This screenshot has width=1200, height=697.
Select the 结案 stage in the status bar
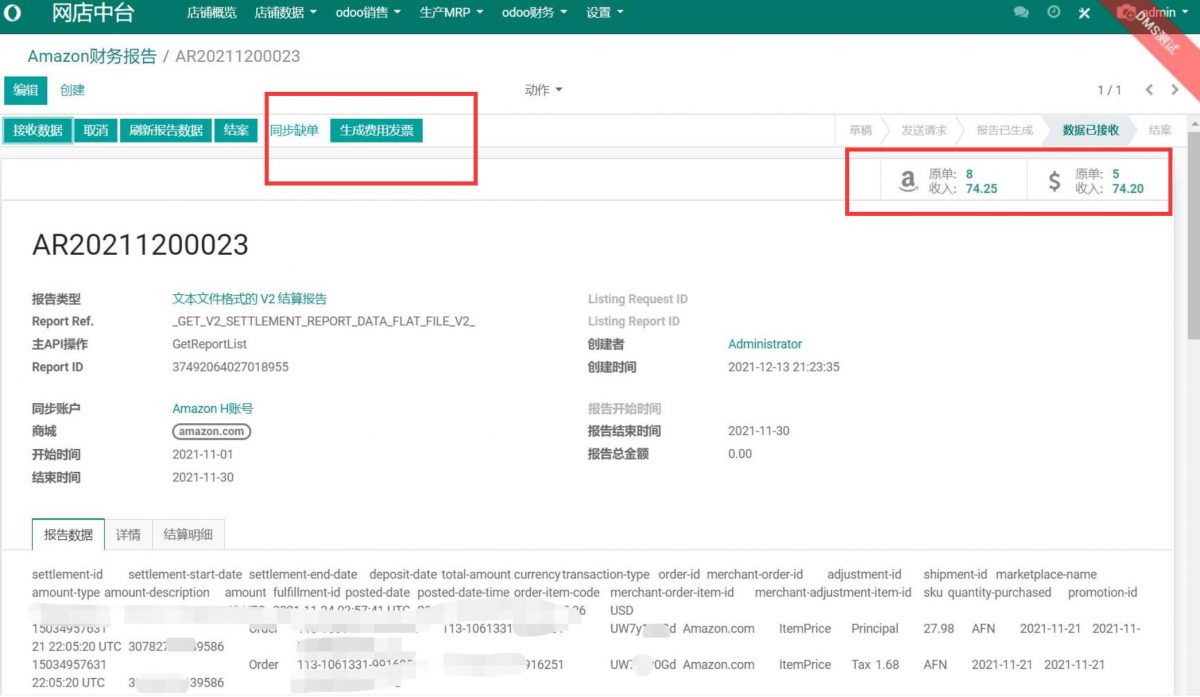coord(1158,130)
